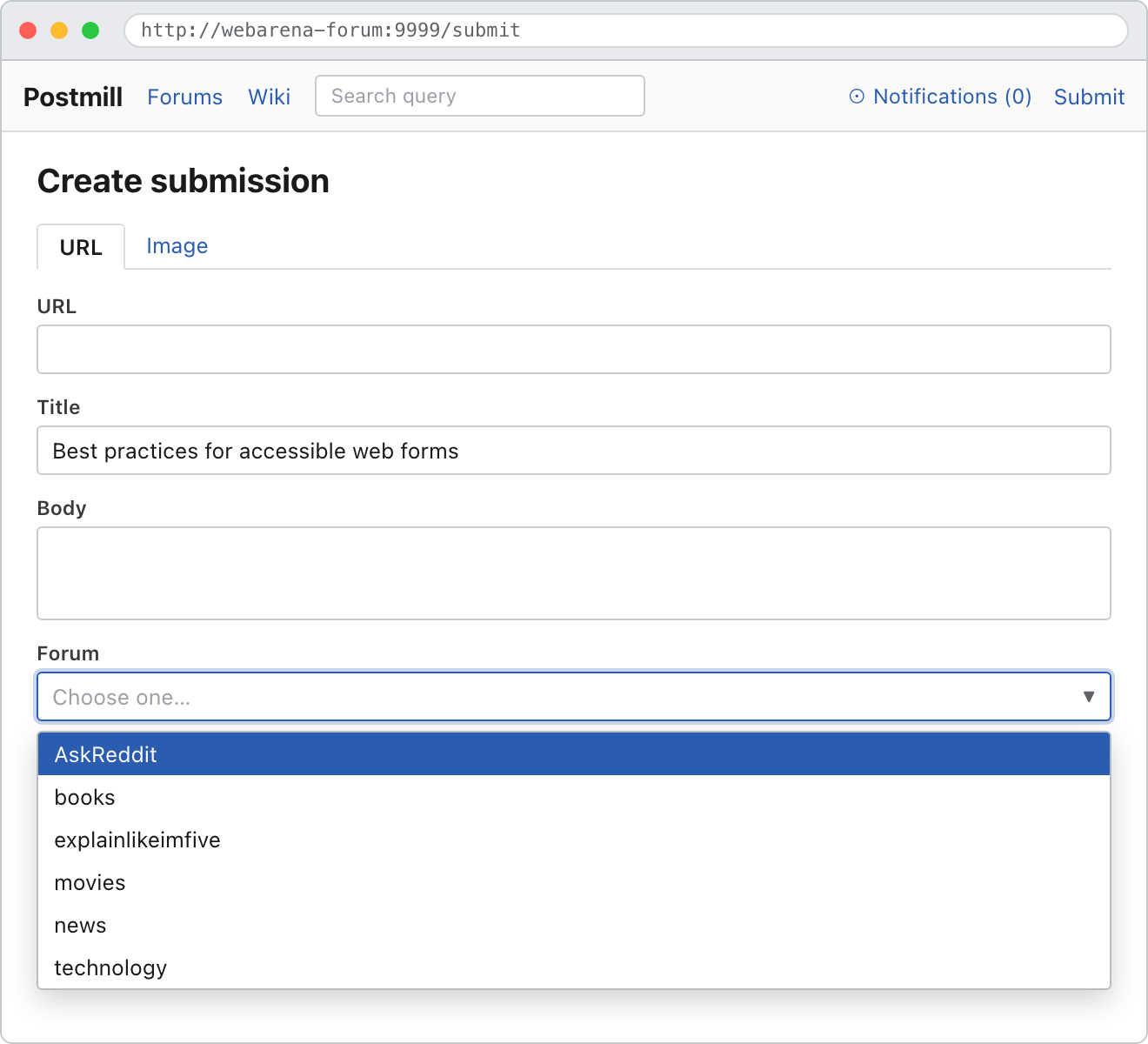1148x1044 pixels.
Task: Choose books in the forum dropdown
Action: click(574, 797)
